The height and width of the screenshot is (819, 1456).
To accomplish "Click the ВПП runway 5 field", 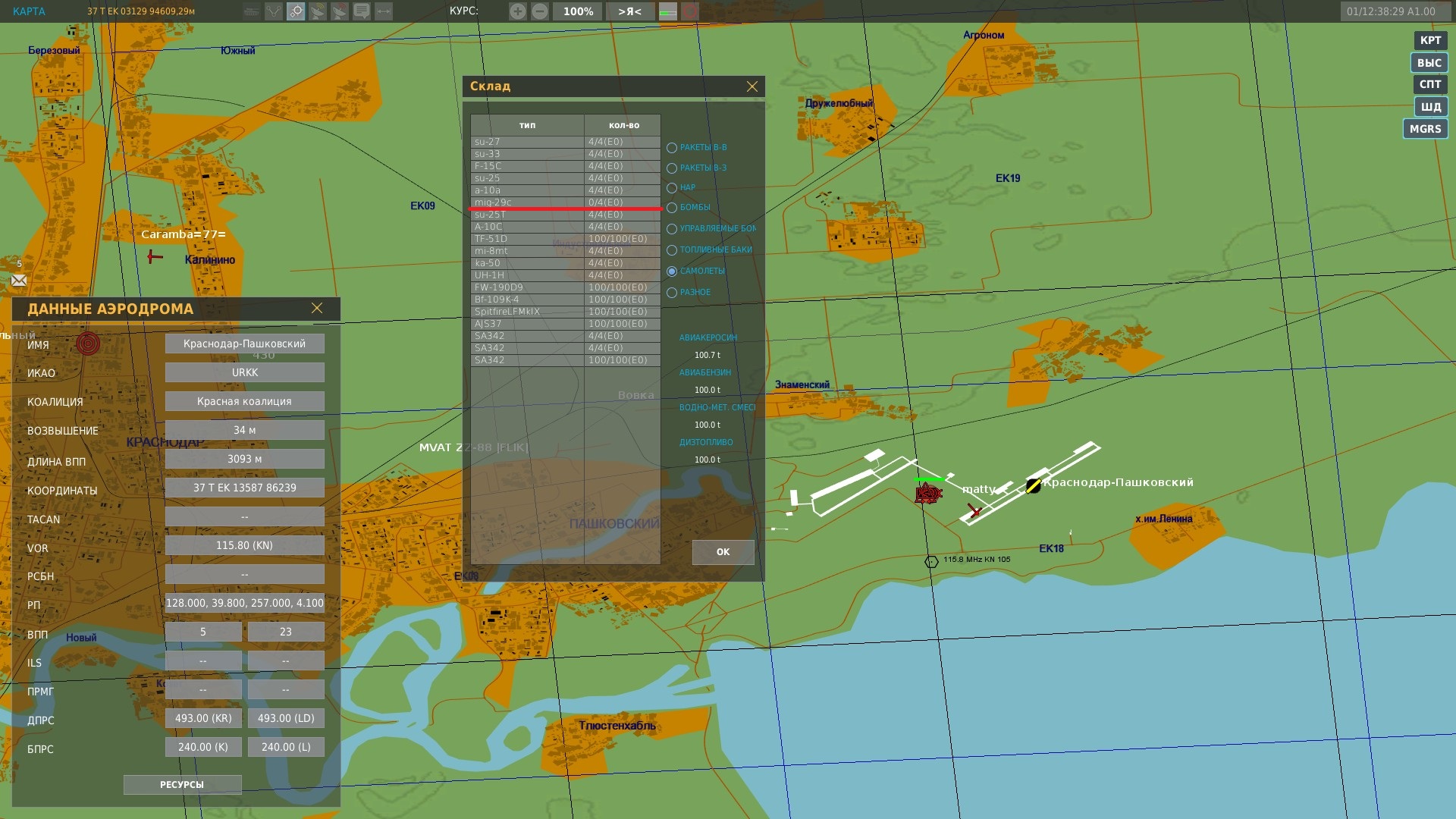I will tap(203, 632).
